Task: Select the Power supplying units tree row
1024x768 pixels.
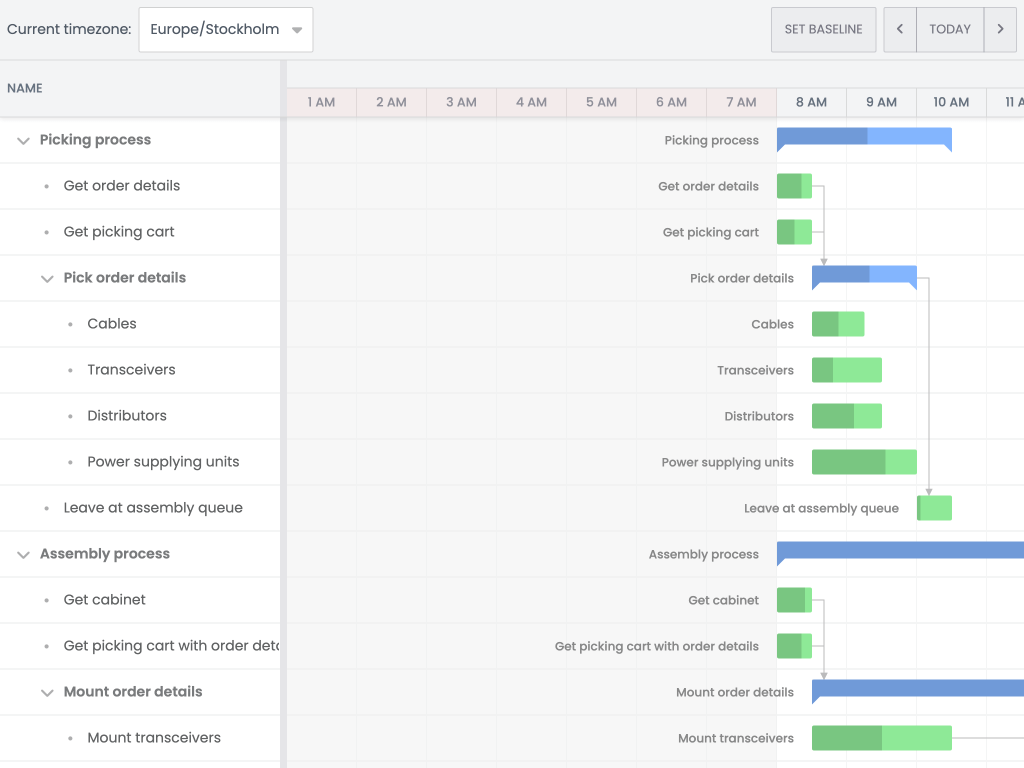Action: click(140, 462)
